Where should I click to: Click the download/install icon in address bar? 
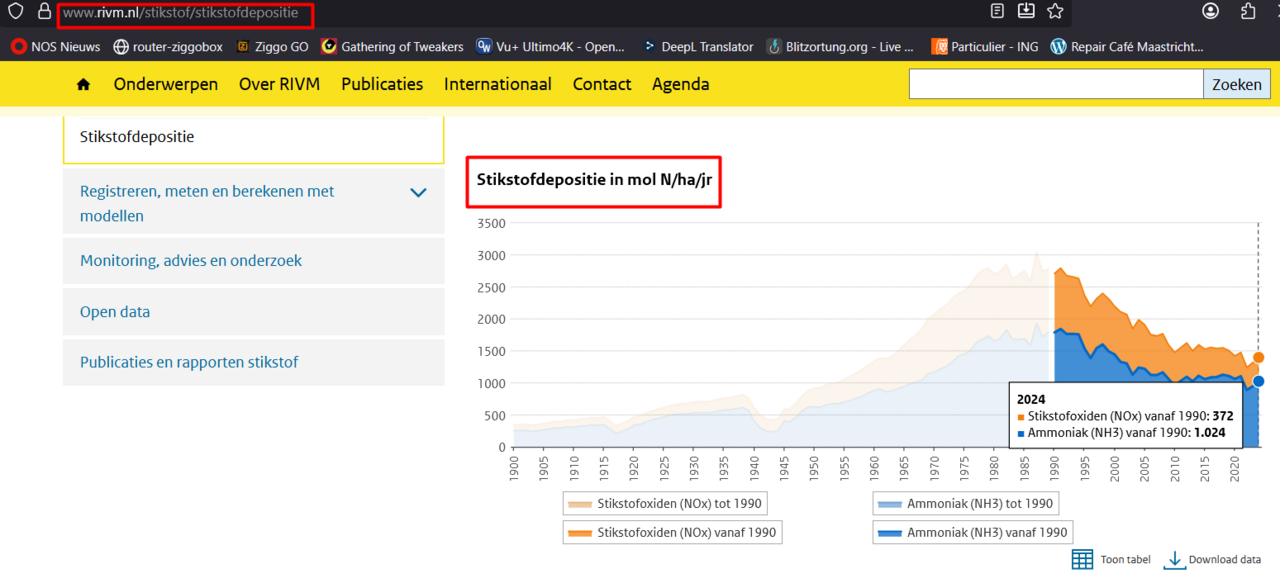(x=1026, y=12)
